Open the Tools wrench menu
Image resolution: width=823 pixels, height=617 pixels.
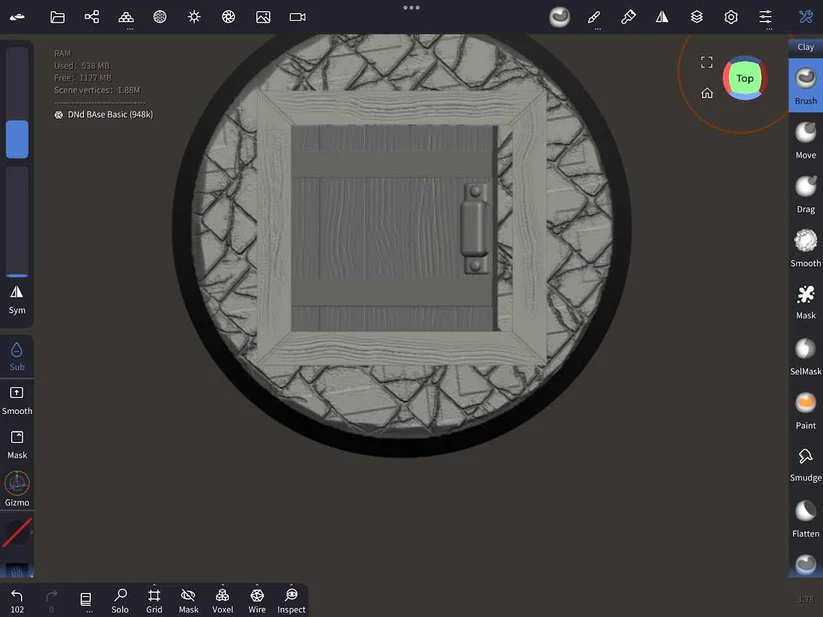806,17
